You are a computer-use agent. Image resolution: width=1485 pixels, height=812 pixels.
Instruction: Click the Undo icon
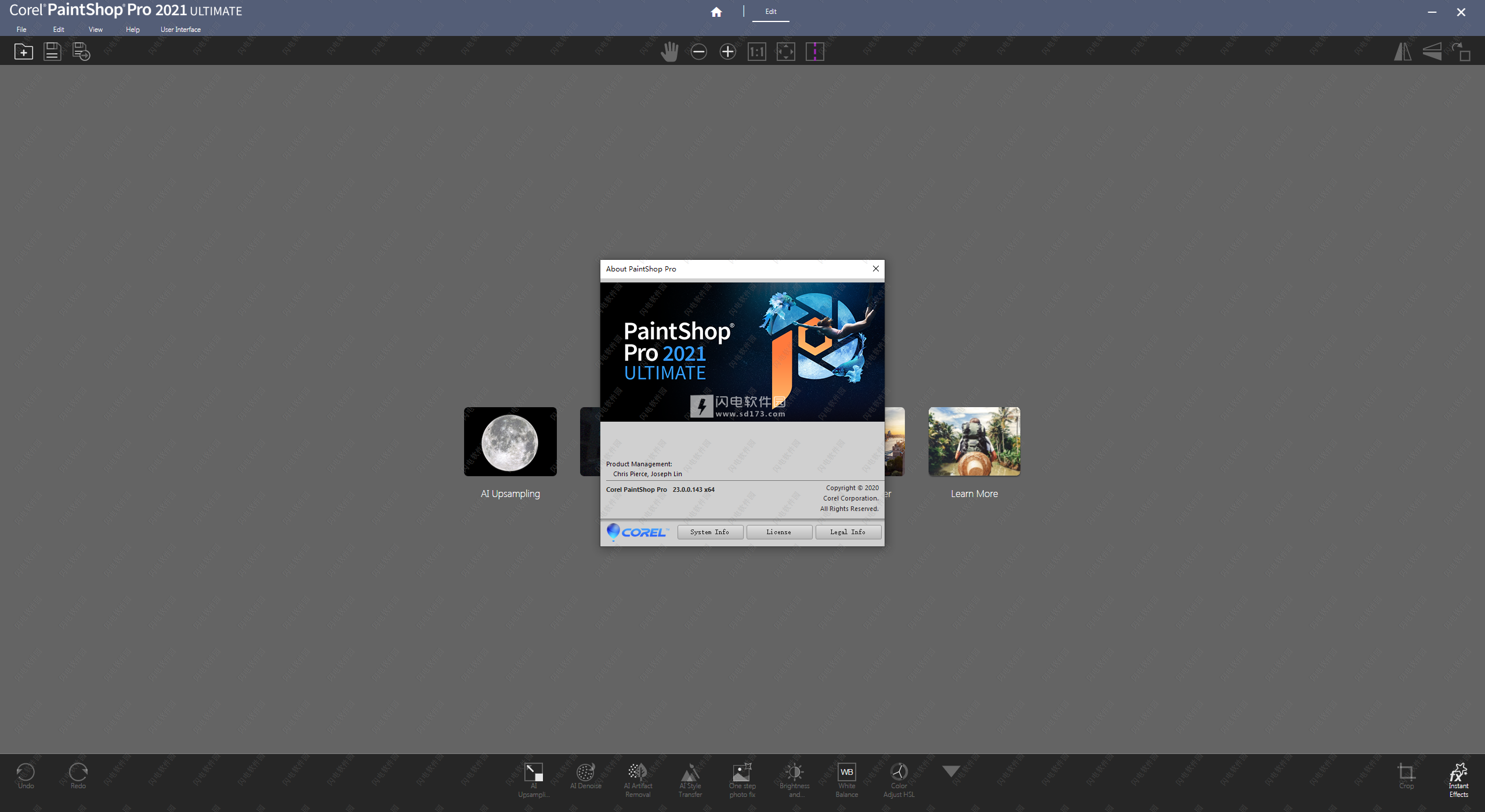pyautogui.click(x=26, y=775)
